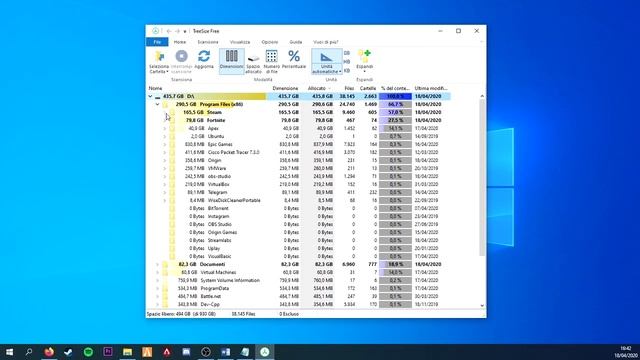Click the taskbar search magnifier
This screenshot has height=360, width=640.
pyautogui.click(x=29, y=352)
